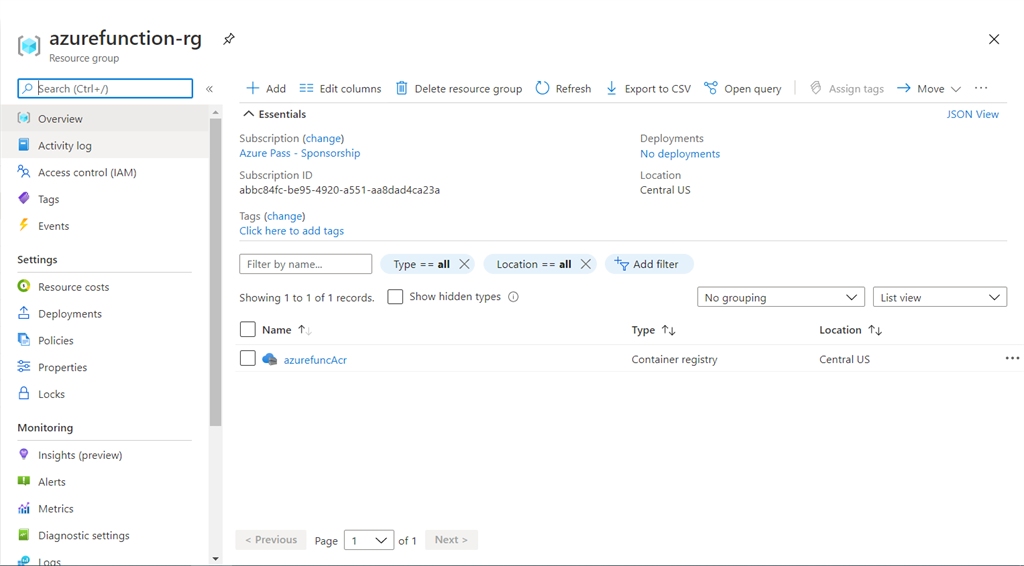
Task: Click the Insights lightbulb icon
Action: tap(24, 454)
